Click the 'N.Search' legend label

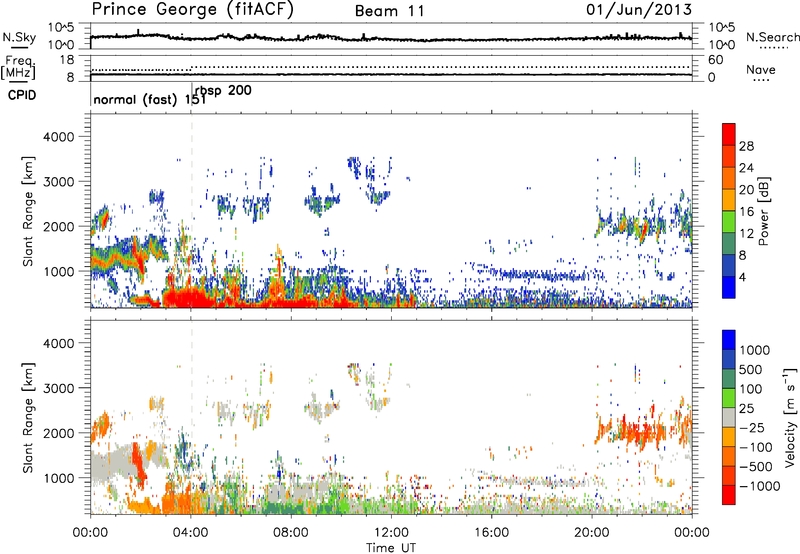772,37
